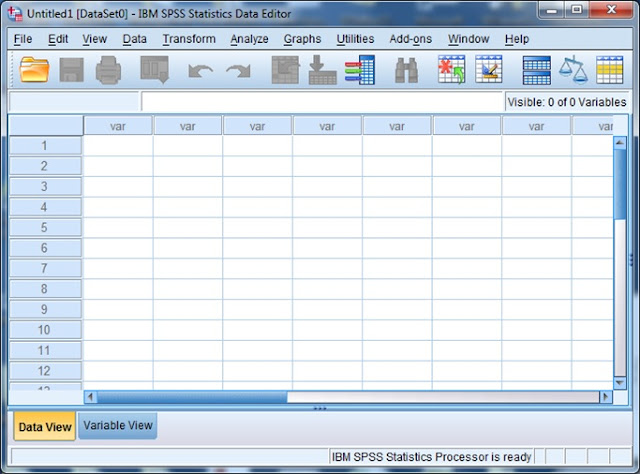This screenshot has width=640, height=474.
Task: Select row header 10
Action: click(45, 330)
